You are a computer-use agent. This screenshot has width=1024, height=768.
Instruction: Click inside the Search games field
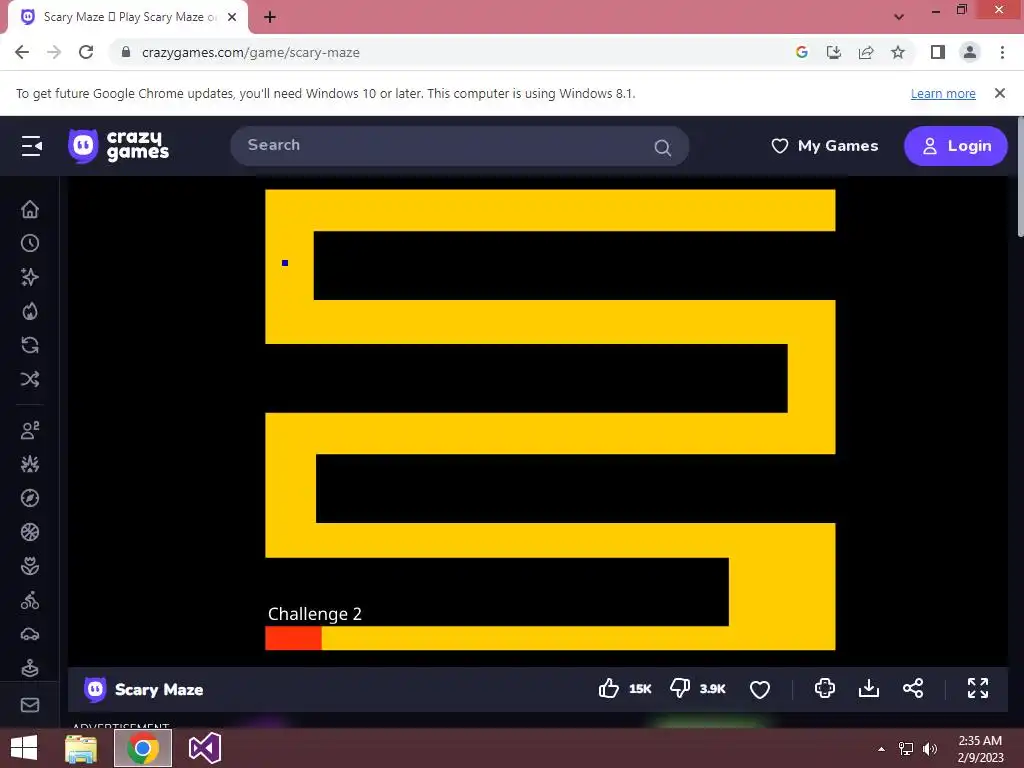pyautogui.click(x=459, y=146)
